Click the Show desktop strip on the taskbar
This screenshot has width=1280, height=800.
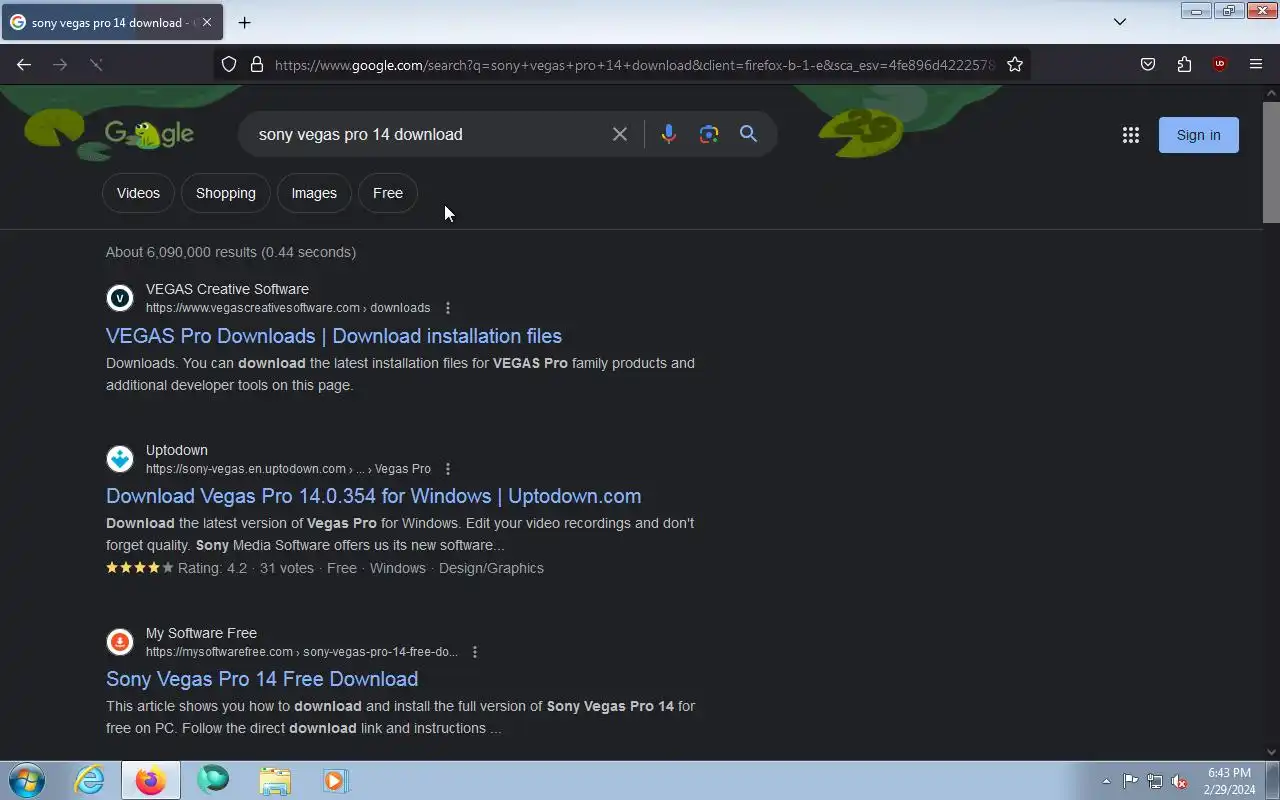(1272, 780)
